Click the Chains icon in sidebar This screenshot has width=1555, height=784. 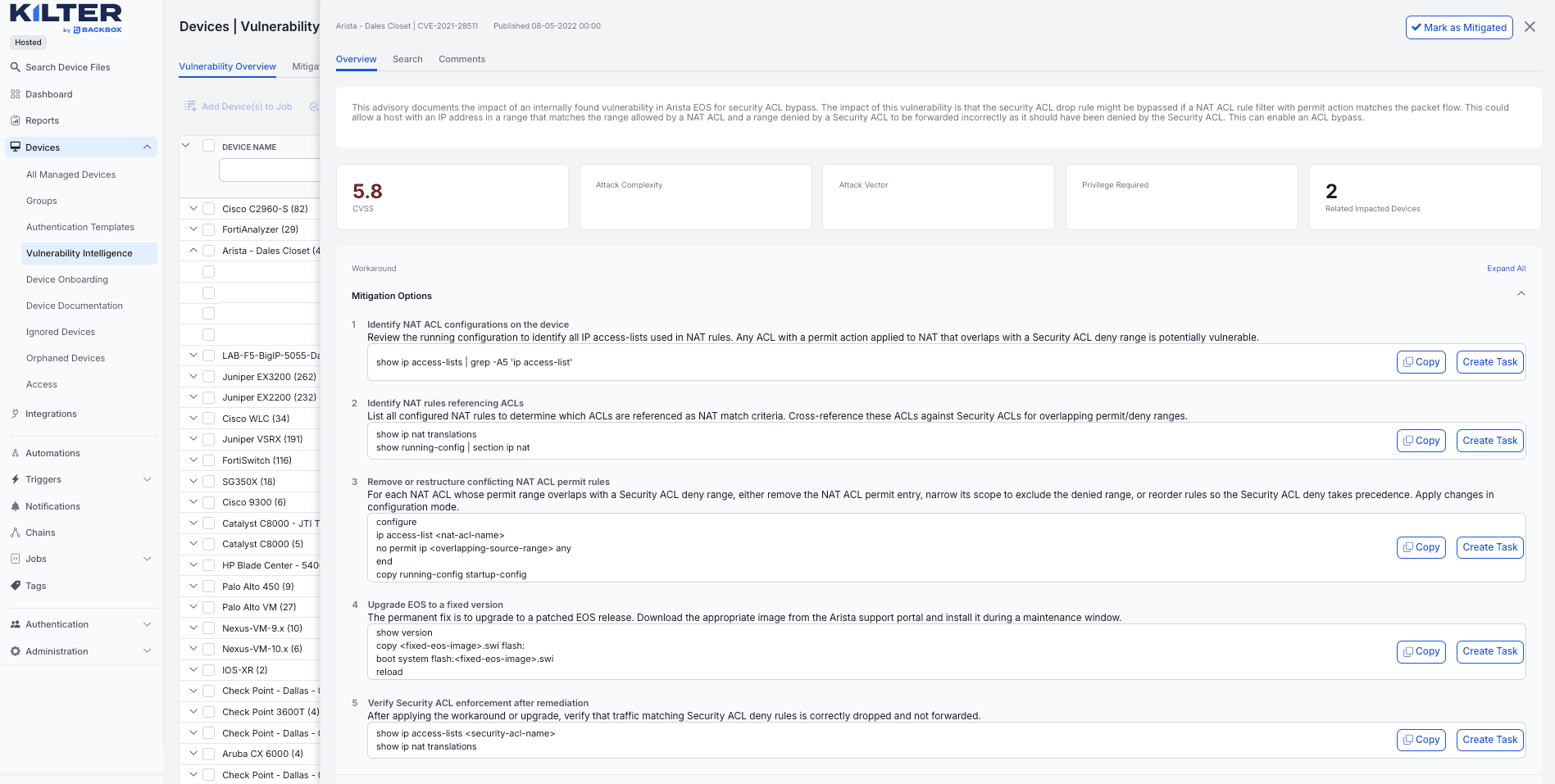pyautogui.click(x=15, y=532)
